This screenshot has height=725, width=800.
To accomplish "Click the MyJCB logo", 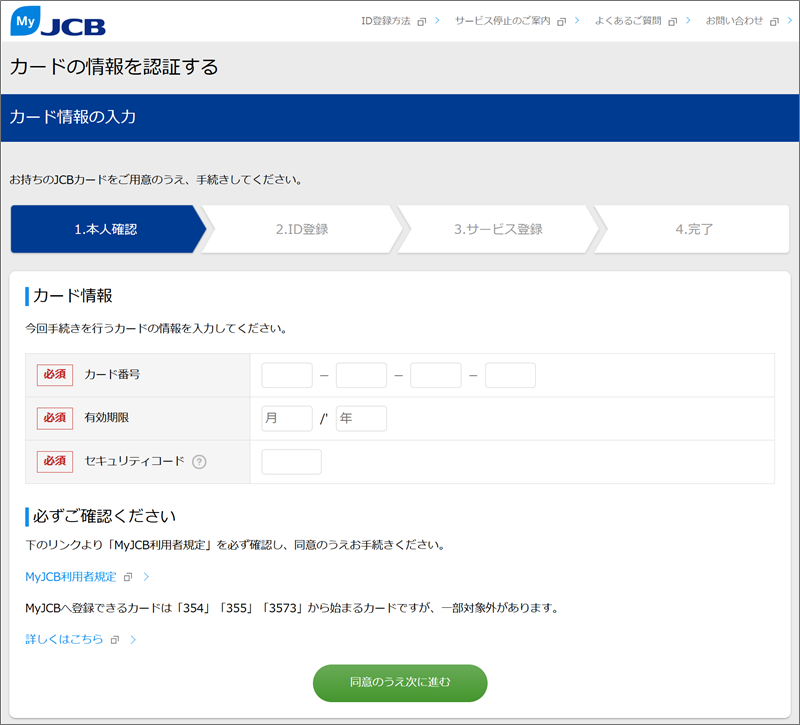I will tap(58, 21).
